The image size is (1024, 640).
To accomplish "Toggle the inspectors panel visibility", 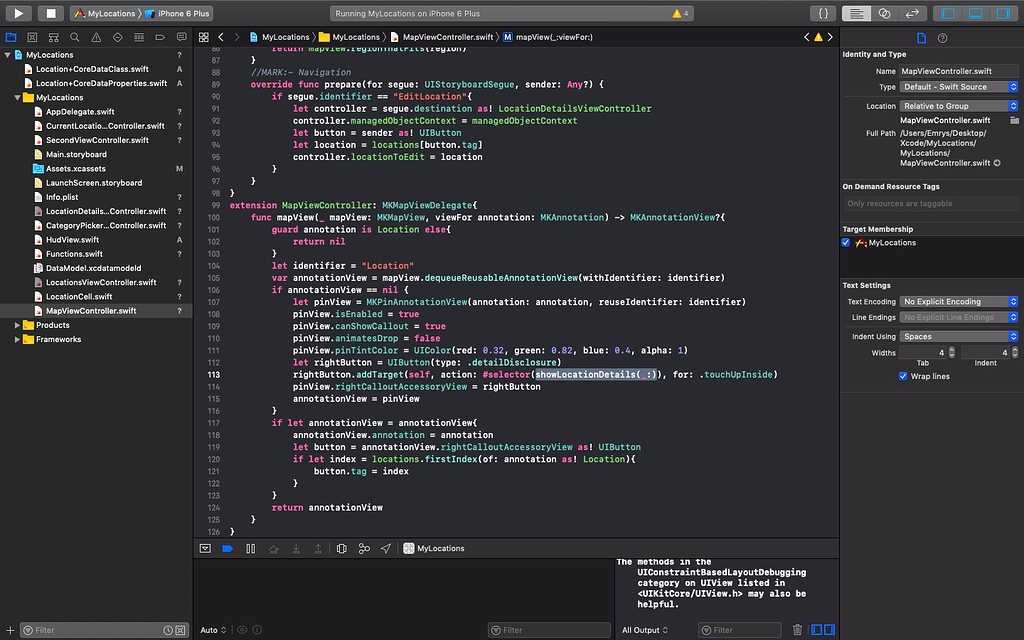I will [1003, 13].
